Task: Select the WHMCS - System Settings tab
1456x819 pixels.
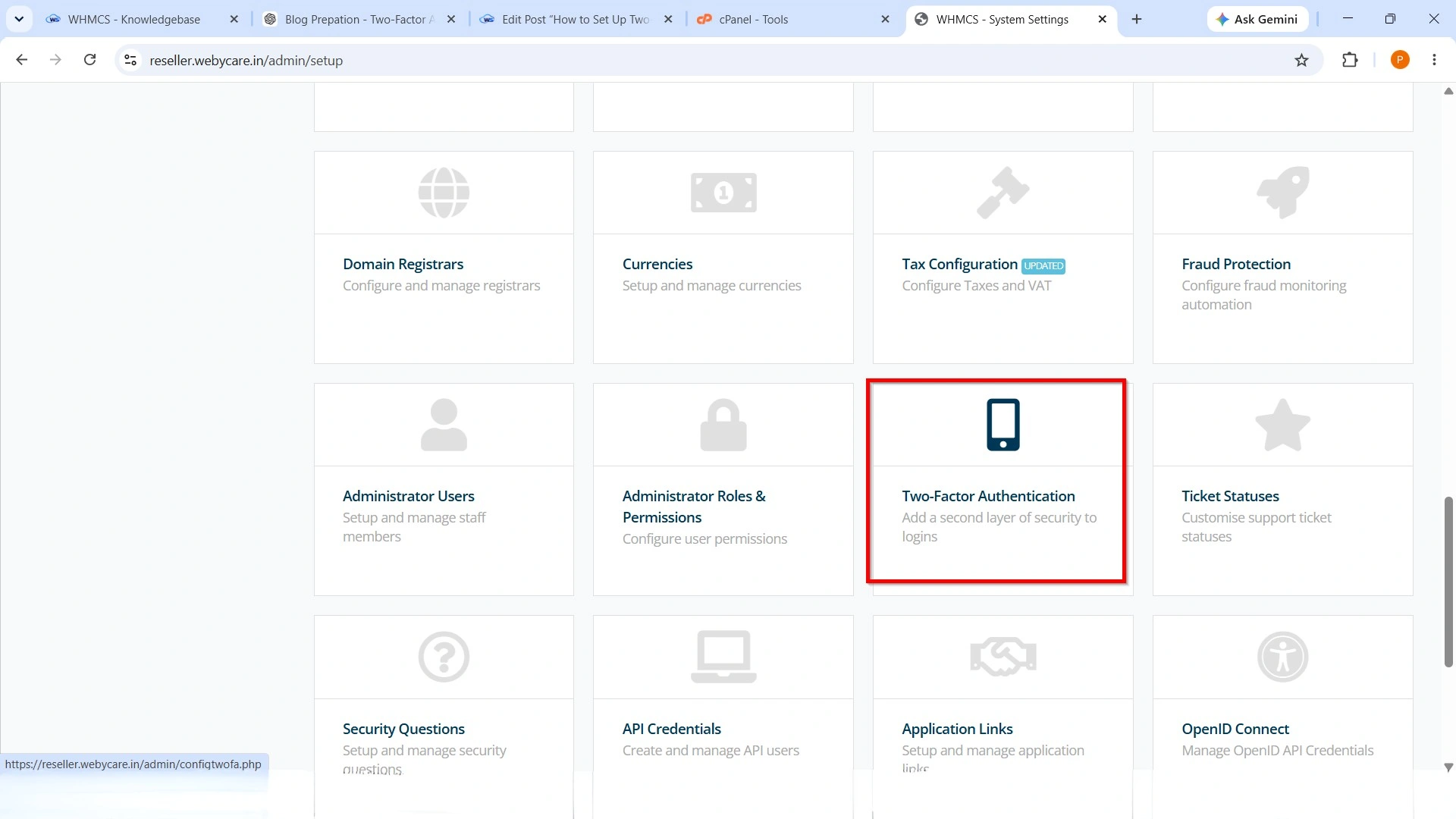Action: tap(1003, 19)
